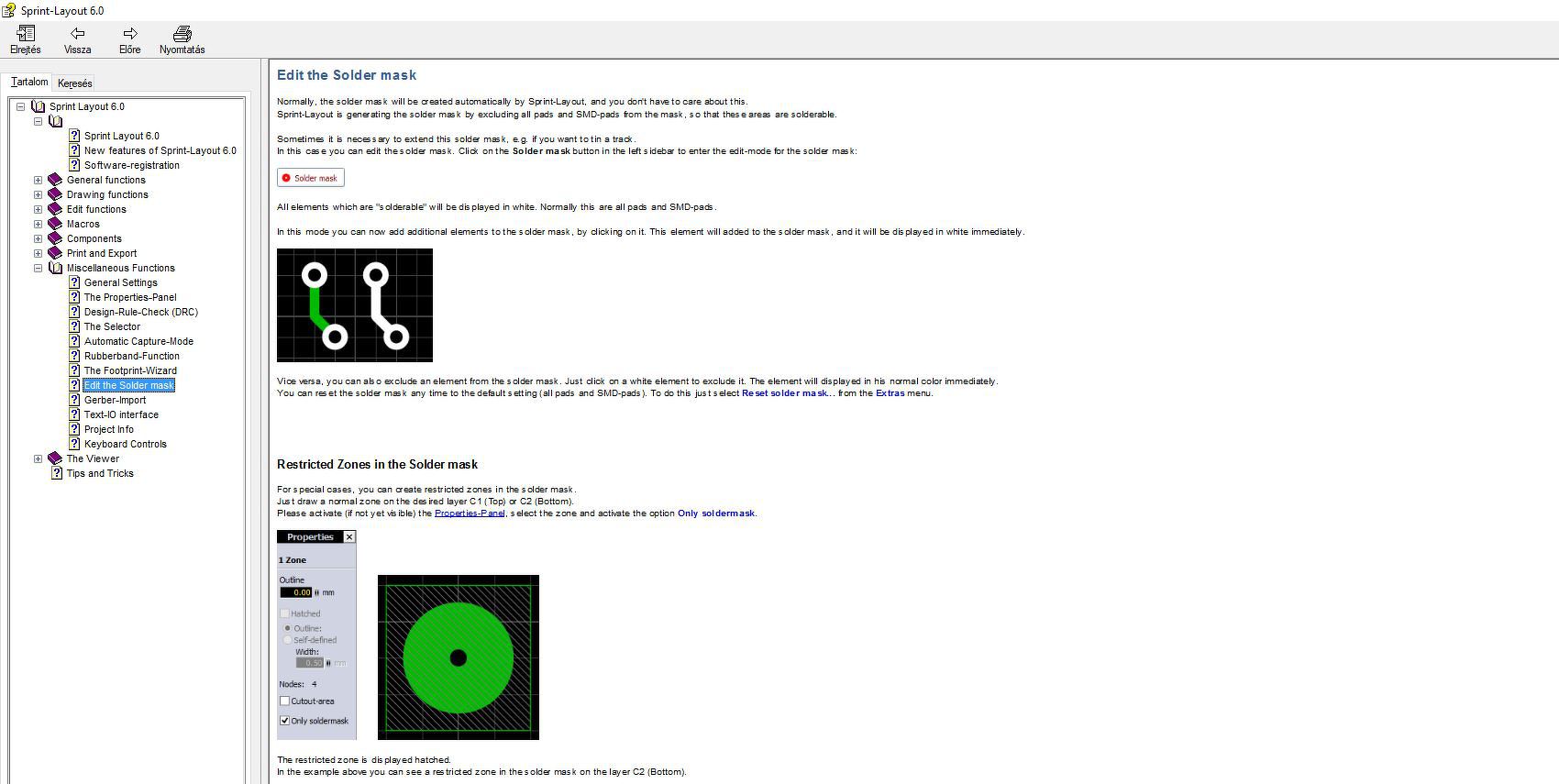This screenshot has height=784, width=1559.
Task: Click the Macros book icon
Action: 55,224
